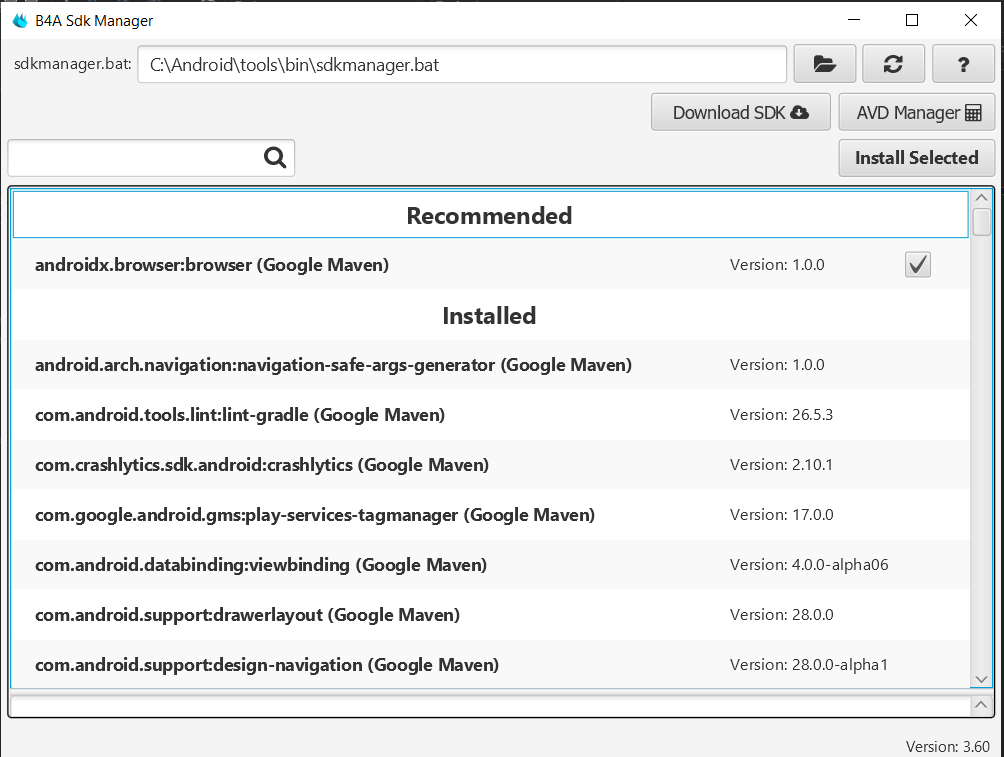The image size is (1004, 757).
Task: Select navigation-safe-args-generator package row
Action: click(490, 364)
